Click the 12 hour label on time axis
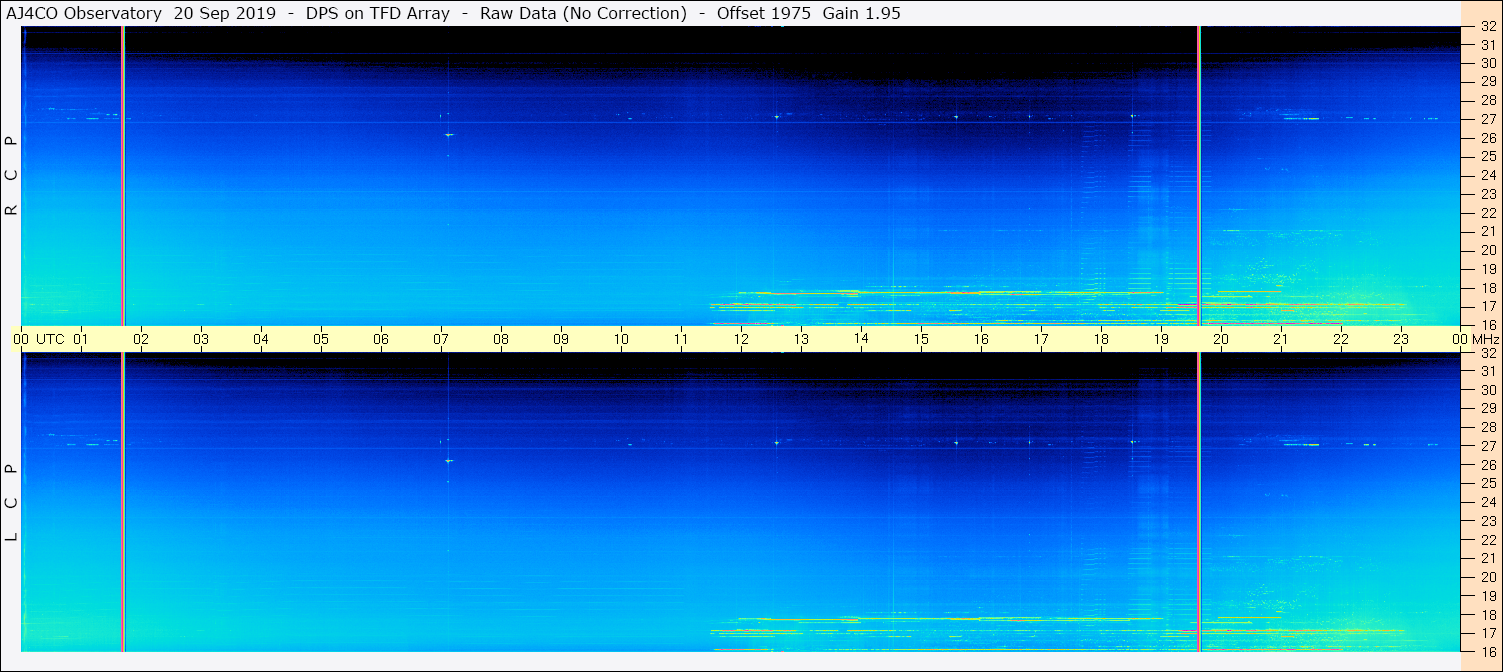This screenshot has height=672, width=1503. (x=741, y=339)
